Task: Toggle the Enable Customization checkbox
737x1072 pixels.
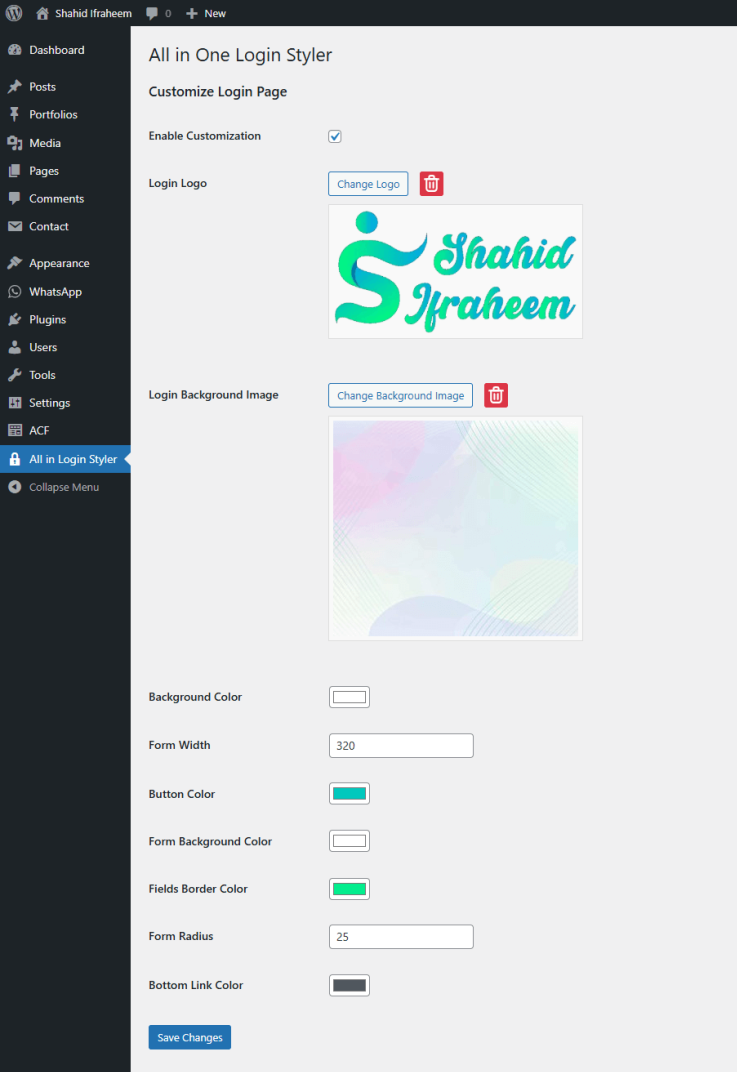Action: click(335, 136)
